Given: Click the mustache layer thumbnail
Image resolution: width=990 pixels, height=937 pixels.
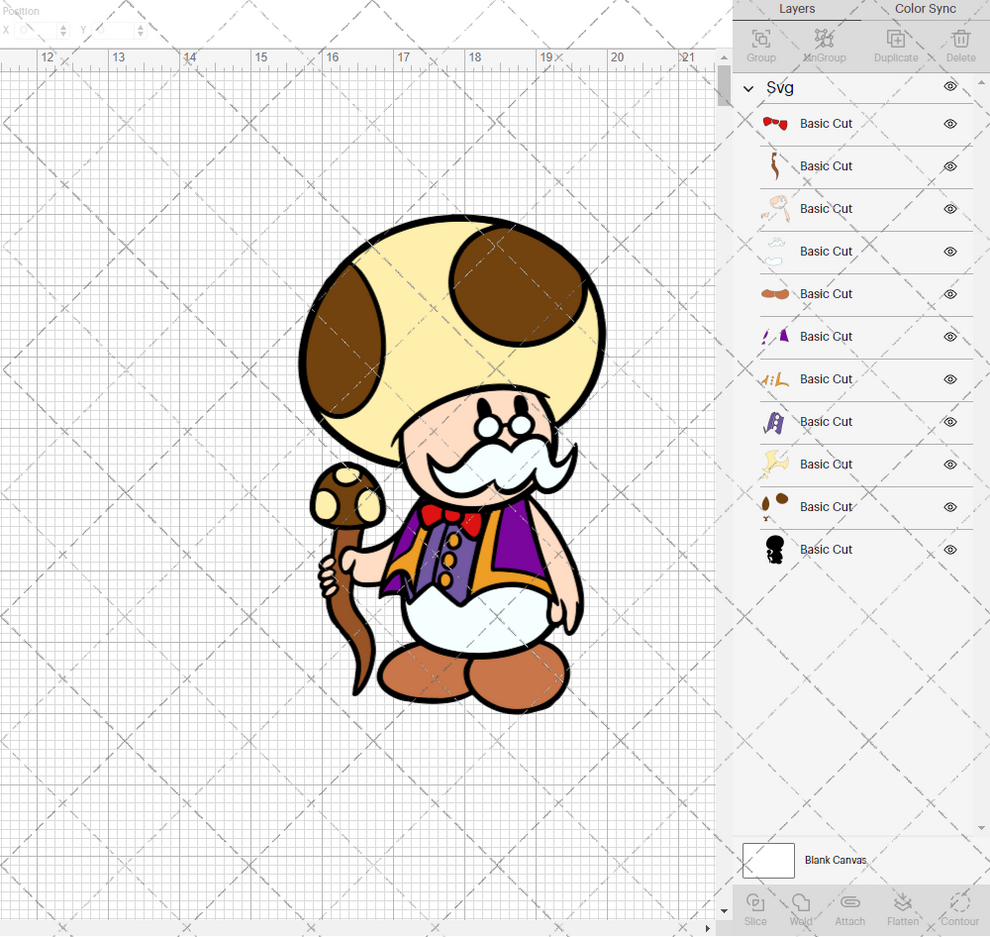Looking at the screenshot, I should point(774,251).
